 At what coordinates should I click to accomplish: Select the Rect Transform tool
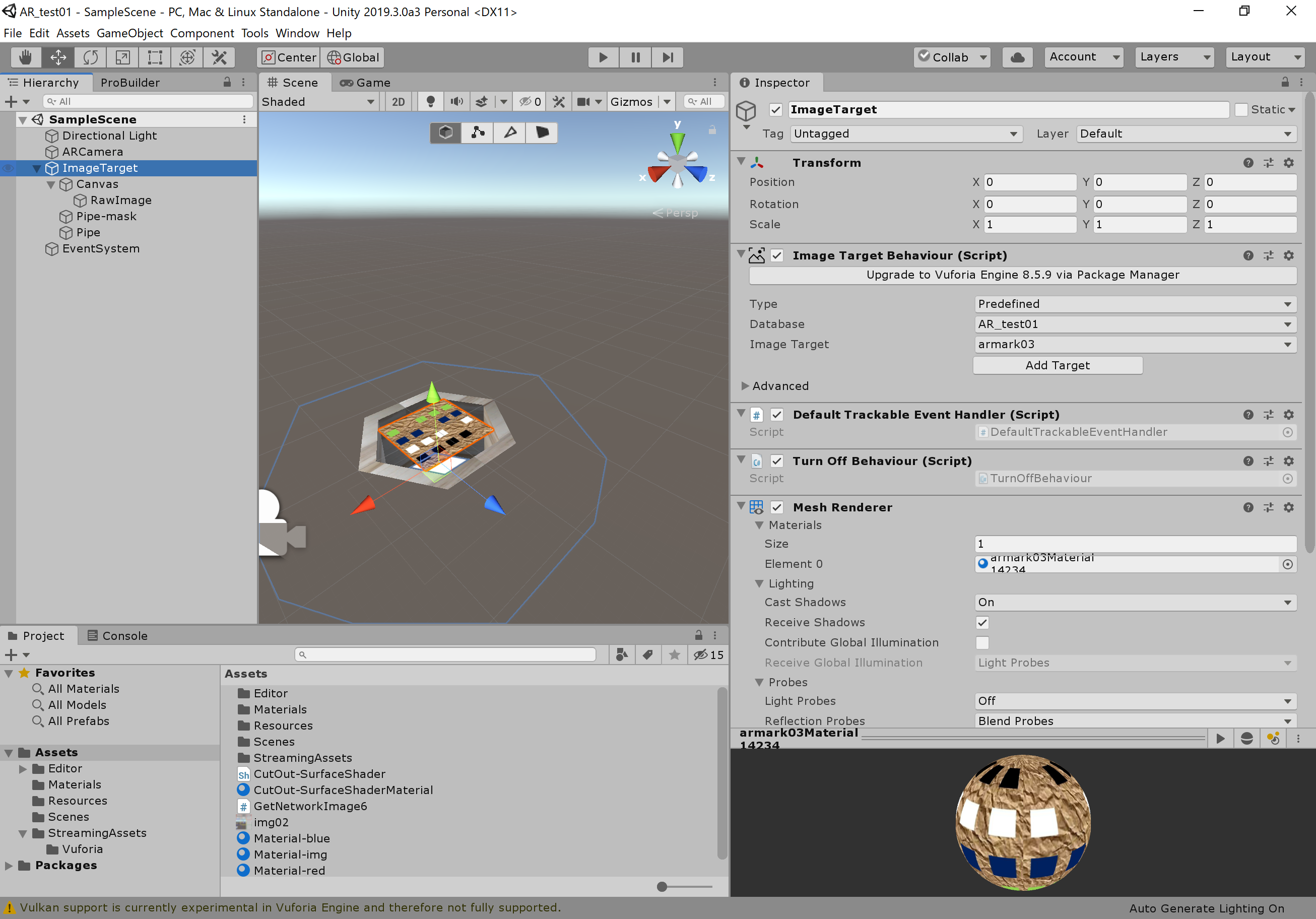[x=155, y=57]
